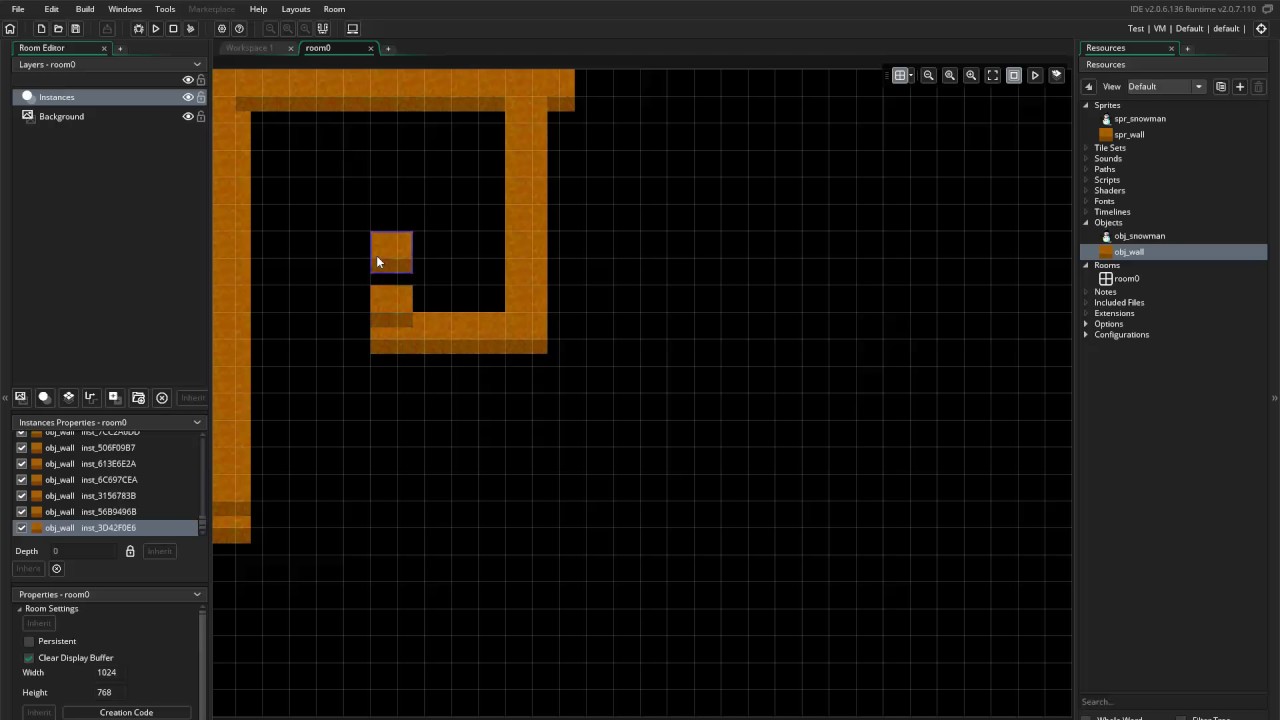Open the Room menu

click(334, 9)
